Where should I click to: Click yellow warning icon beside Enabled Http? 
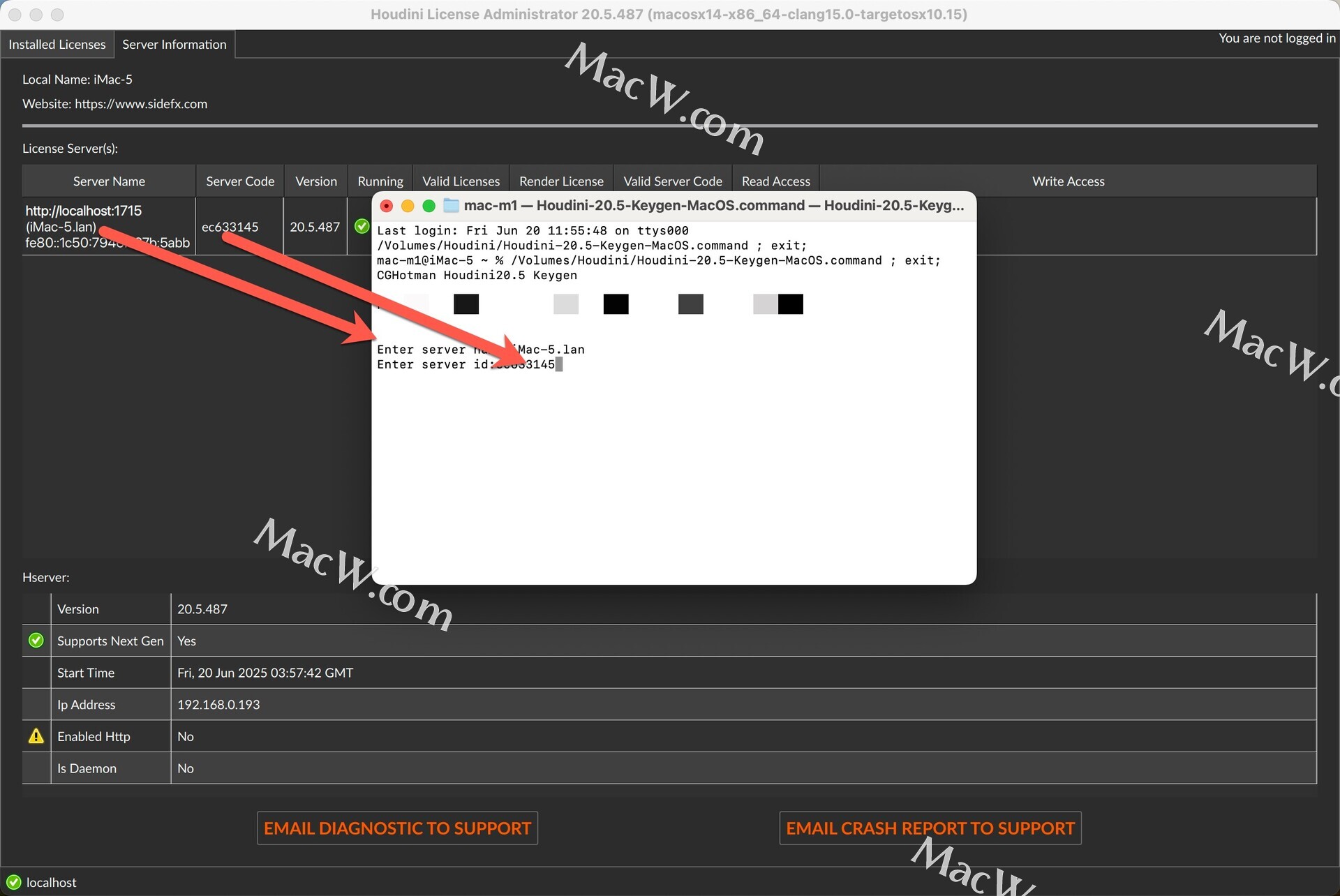tap(36, 736)
